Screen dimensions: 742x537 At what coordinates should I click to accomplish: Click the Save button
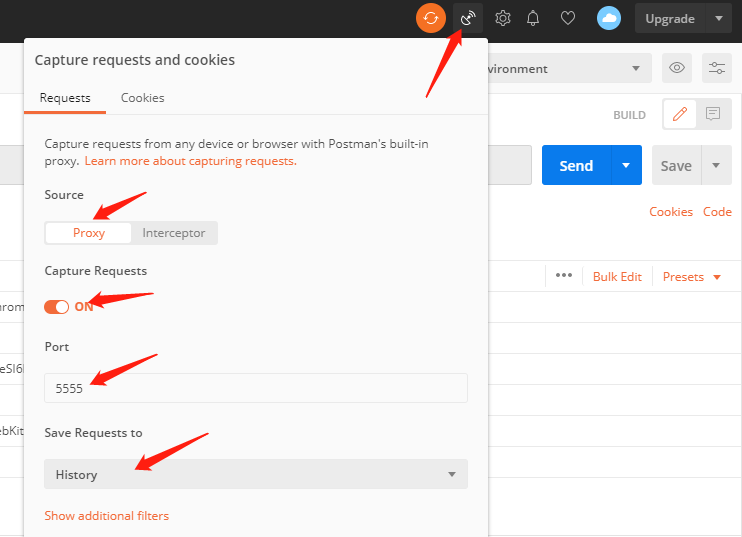click(676, 165)
